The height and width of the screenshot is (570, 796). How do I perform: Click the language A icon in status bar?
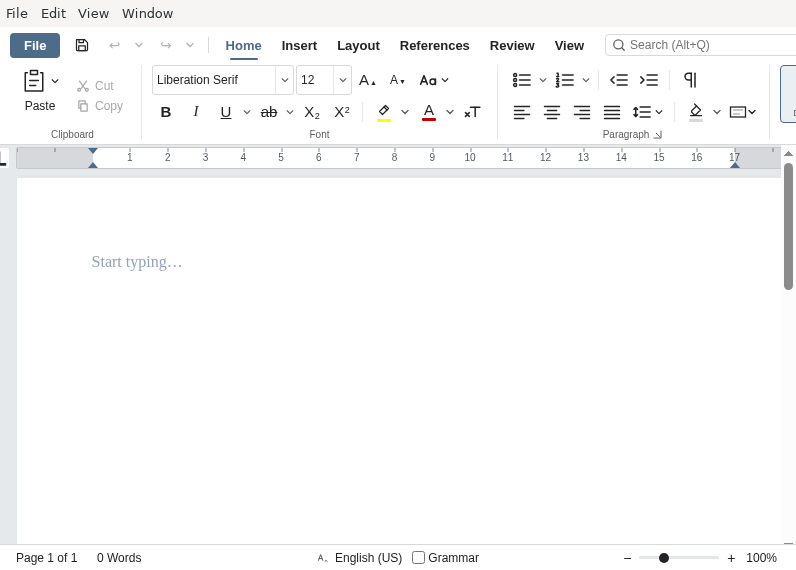(x=323, y=558)
